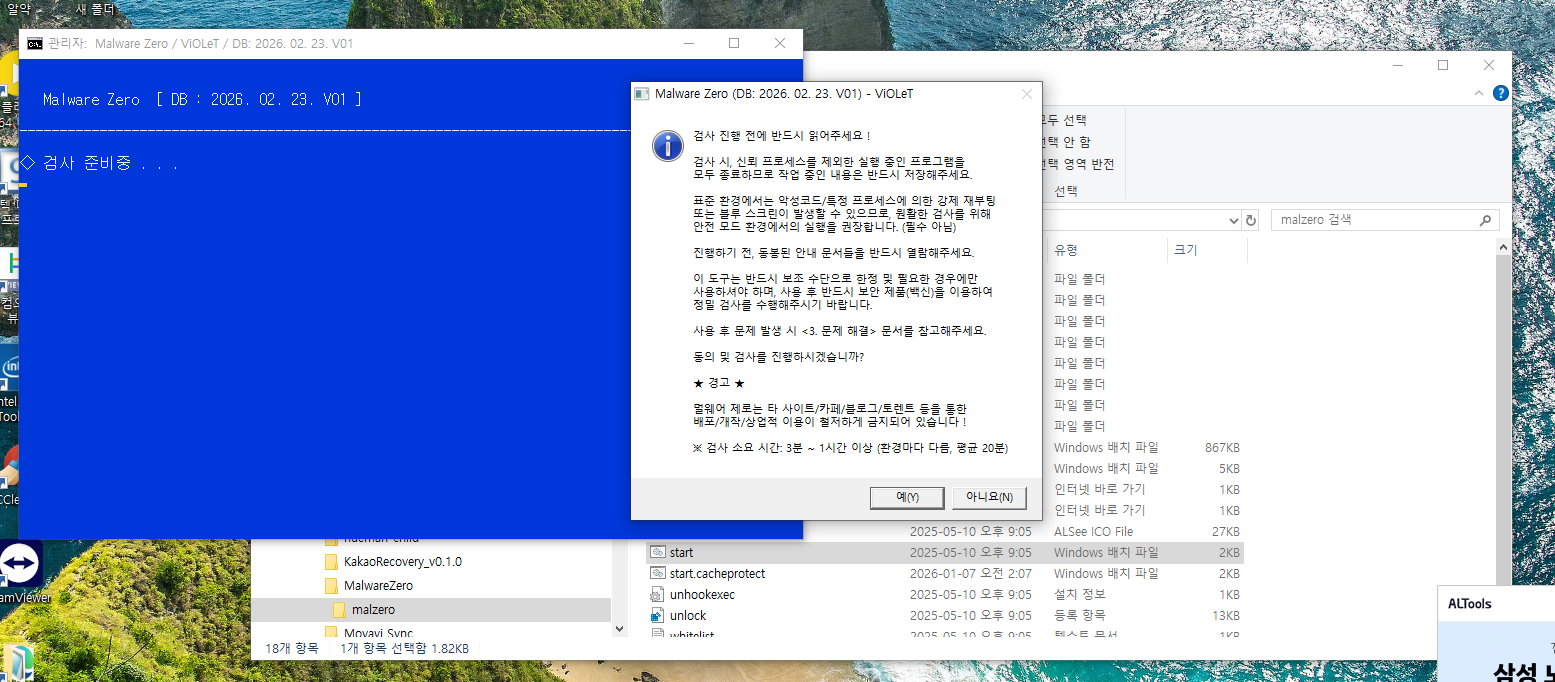1555x682 pixels.
Task: Click 선택 안 함 in the ribbon
Action: point(1065,142)
